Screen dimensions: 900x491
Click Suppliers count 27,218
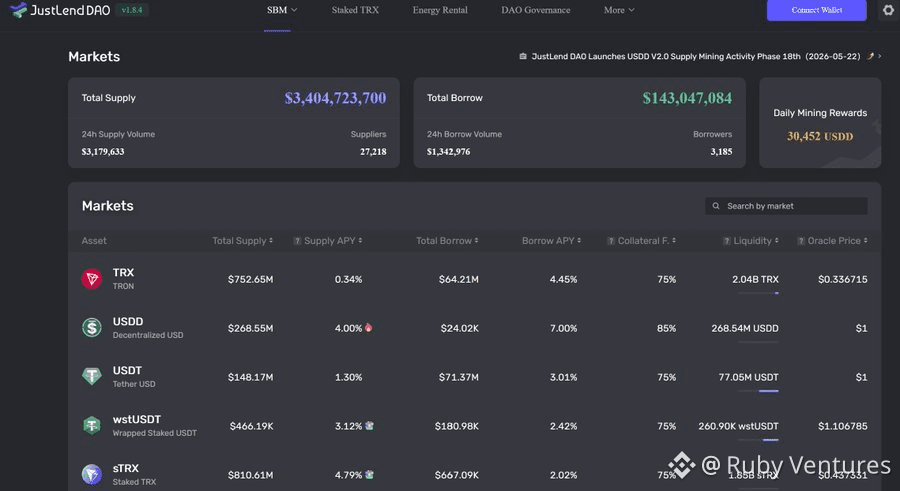pos(373,152)
